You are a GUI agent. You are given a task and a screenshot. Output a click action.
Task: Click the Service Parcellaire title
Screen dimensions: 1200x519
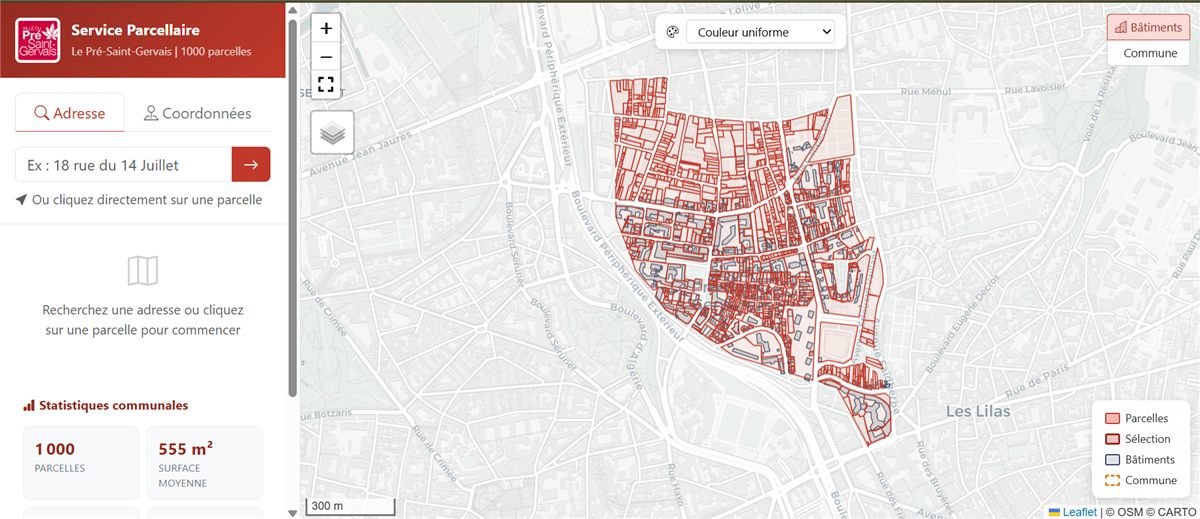tap(135, 30)
